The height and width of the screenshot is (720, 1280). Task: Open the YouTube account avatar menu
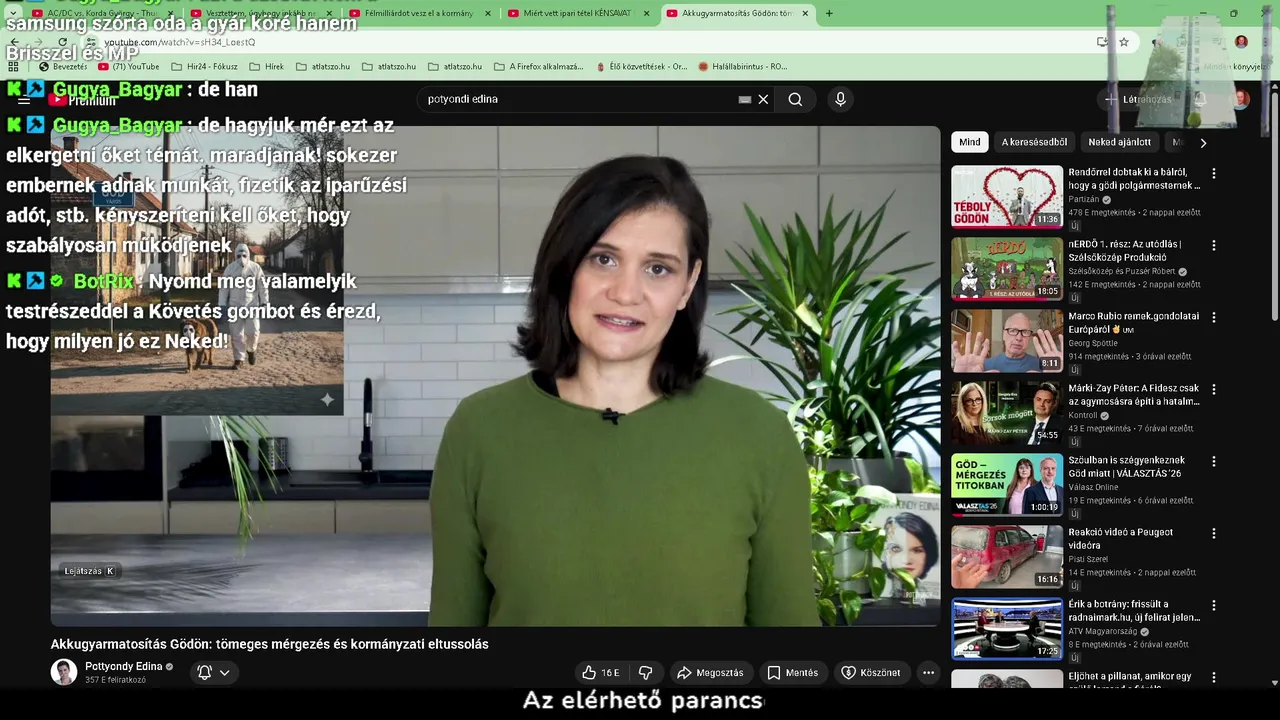click(x=1241, y=99)
